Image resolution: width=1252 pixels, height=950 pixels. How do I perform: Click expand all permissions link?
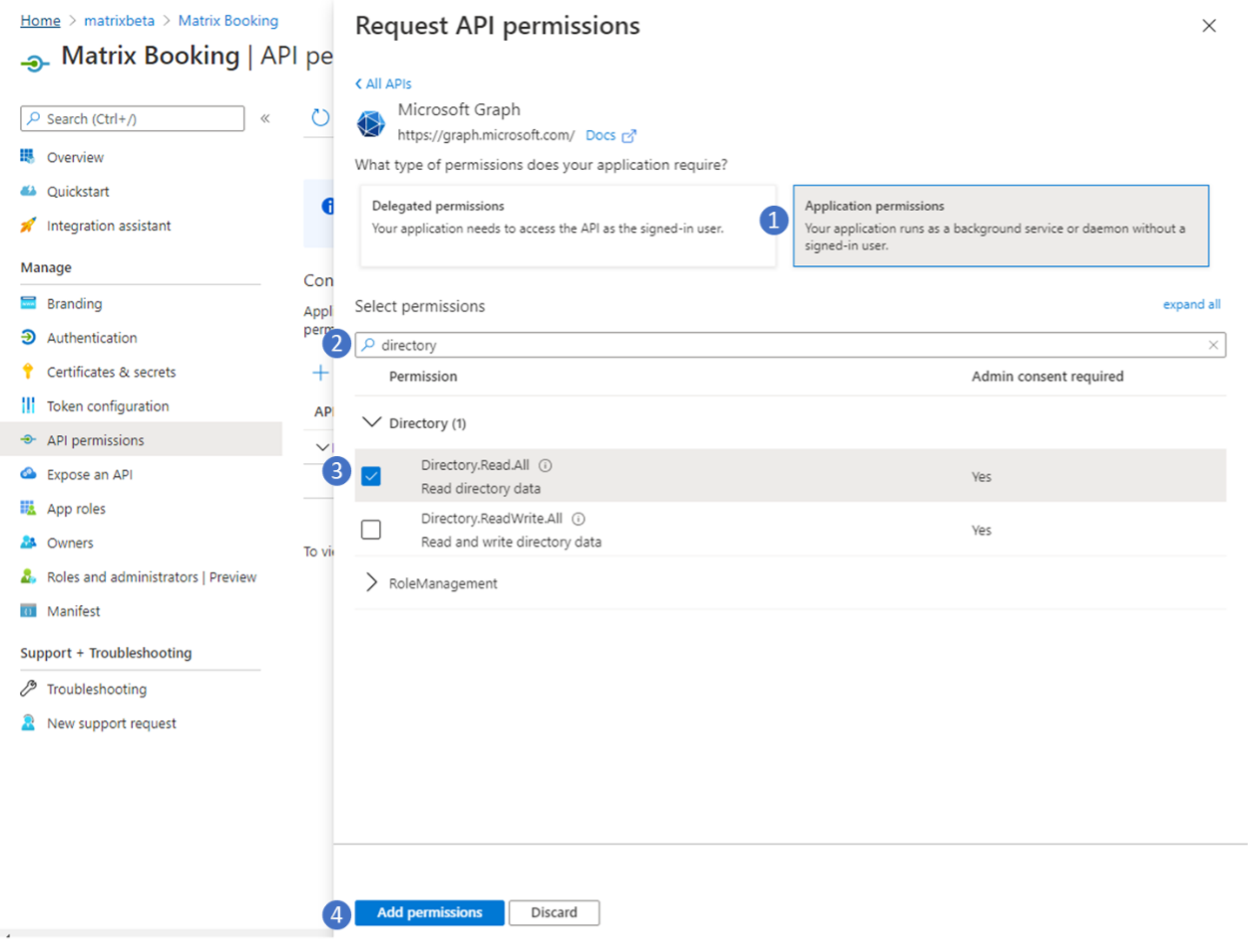1191,305
